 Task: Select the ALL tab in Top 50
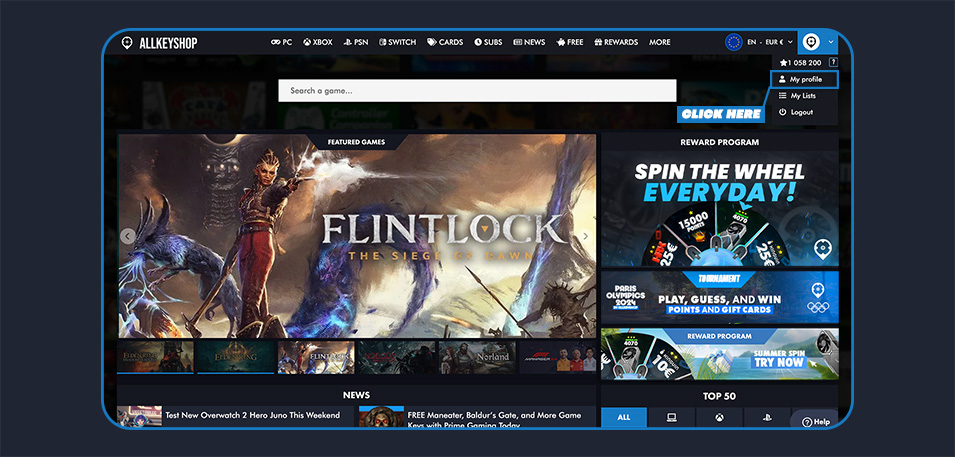coord(624,417)
